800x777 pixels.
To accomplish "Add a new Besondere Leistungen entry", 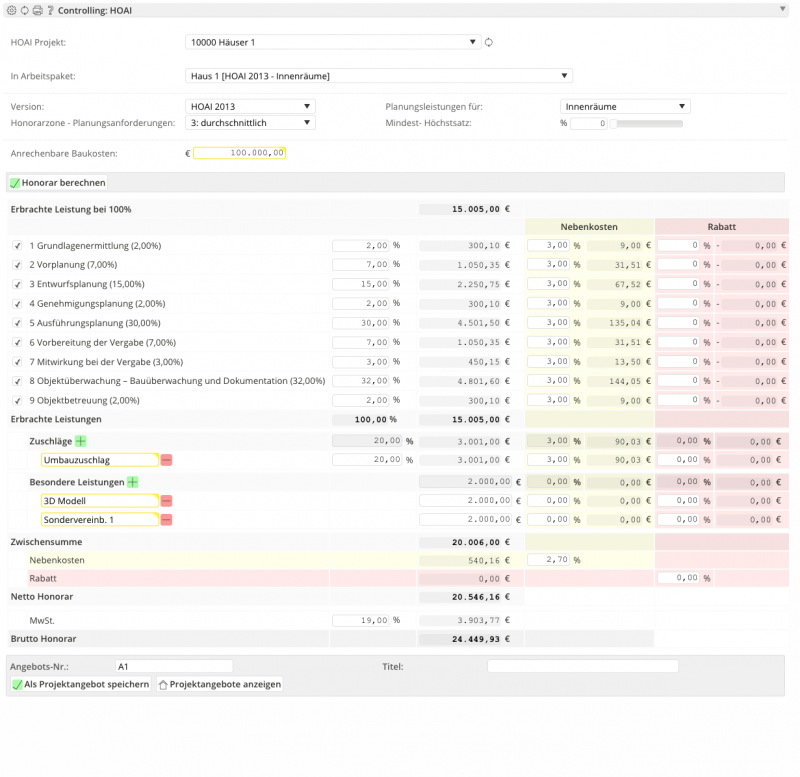I will tap(132, 482).
